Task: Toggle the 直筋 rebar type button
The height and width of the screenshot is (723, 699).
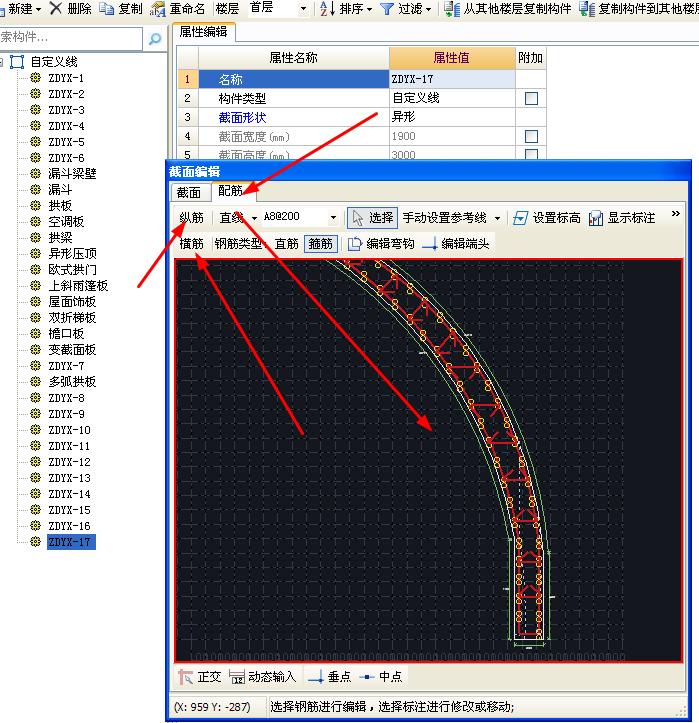Action: click(x=286, y=243)
